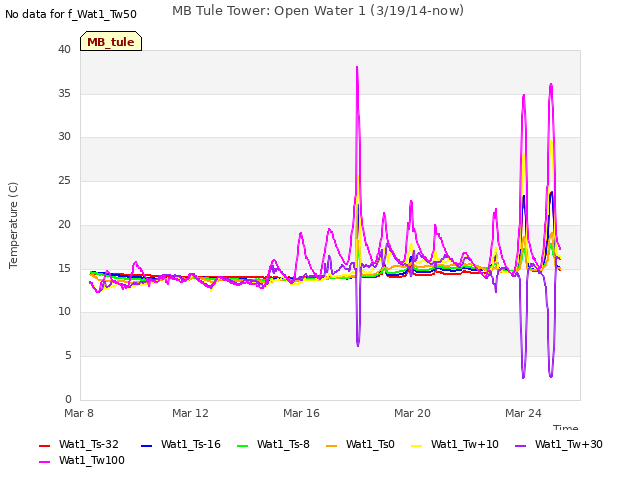Screen dimensions: 640x480
Task: Click the lowest purple dip near Mar 24
Action: coord(523,377)
